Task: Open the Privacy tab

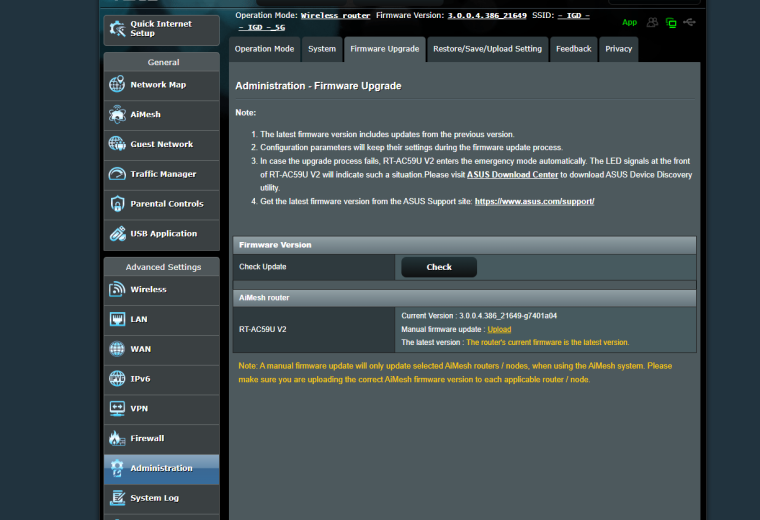Action: tap(618, 49)
